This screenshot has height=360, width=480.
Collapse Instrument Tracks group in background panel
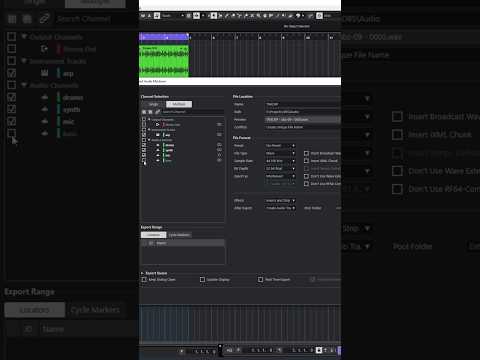tap(24, 61)
